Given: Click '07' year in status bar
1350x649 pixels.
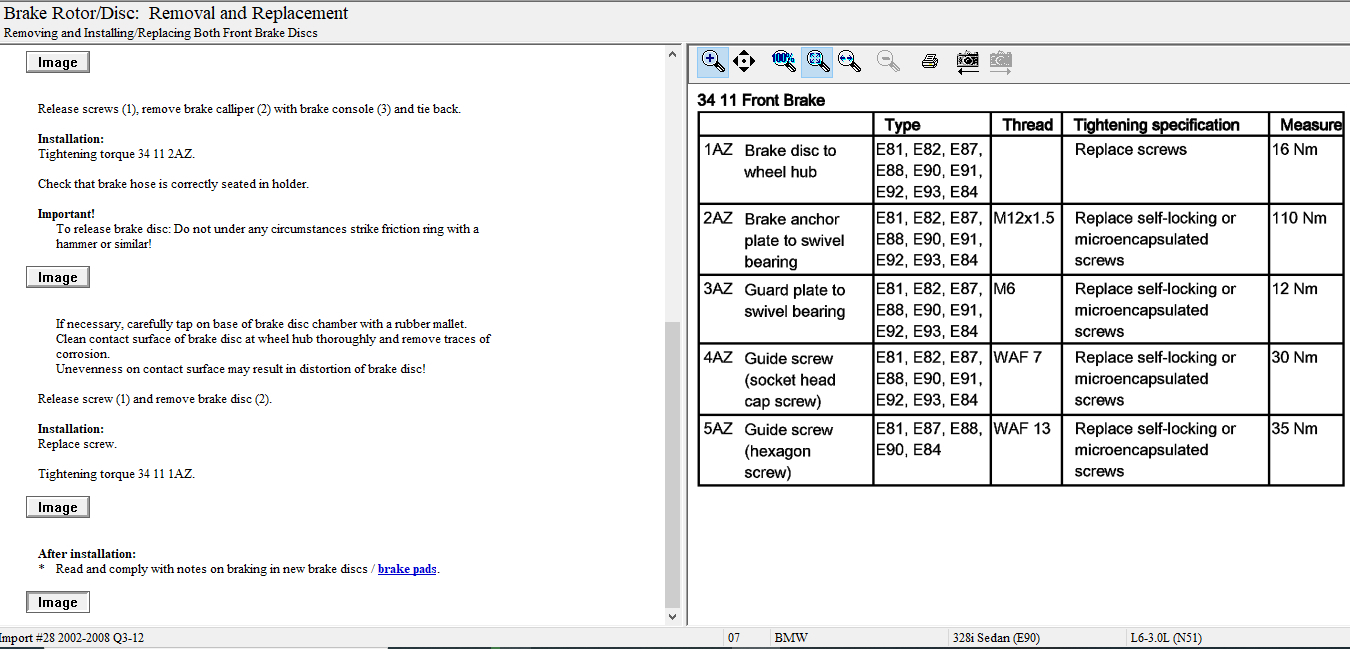Looking at the screenshot, I should pos(734,638).
